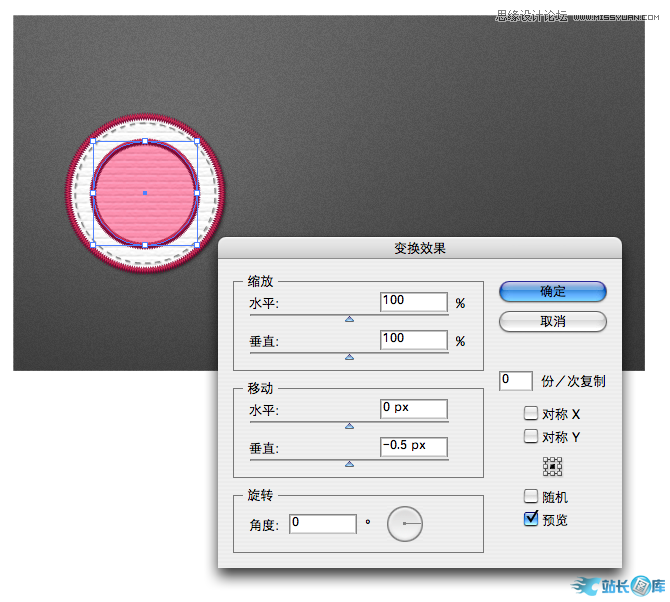Viewport: 670px width, 602px height.
Task: Click the 移动 垂直 slider handle
Action: pyautogui.click(x=349, y=463)
